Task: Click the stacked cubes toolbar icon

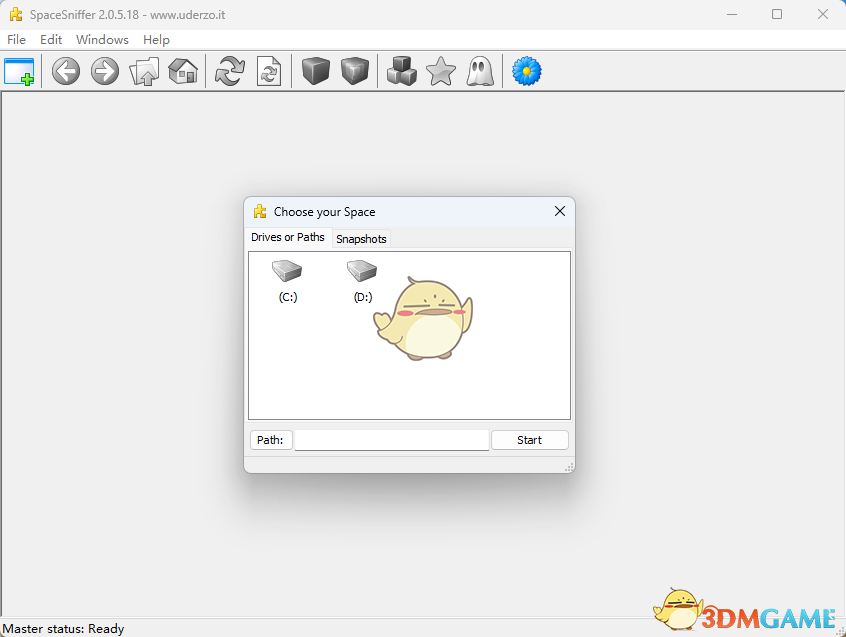Action: [401, 71]
